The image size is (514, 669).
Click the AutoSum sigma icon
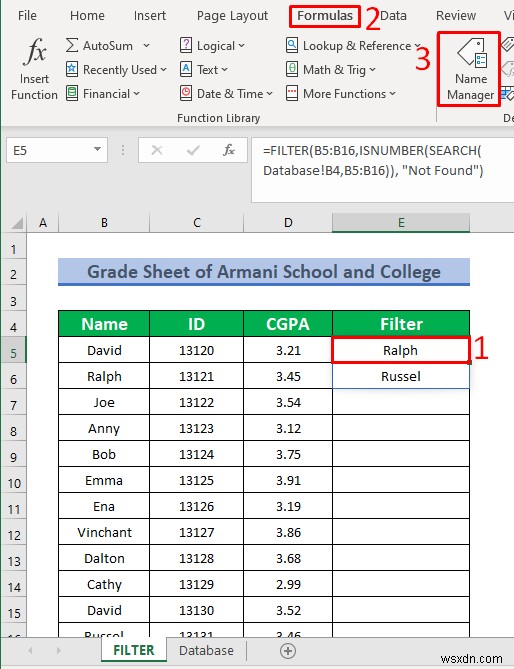pos(72,45)
